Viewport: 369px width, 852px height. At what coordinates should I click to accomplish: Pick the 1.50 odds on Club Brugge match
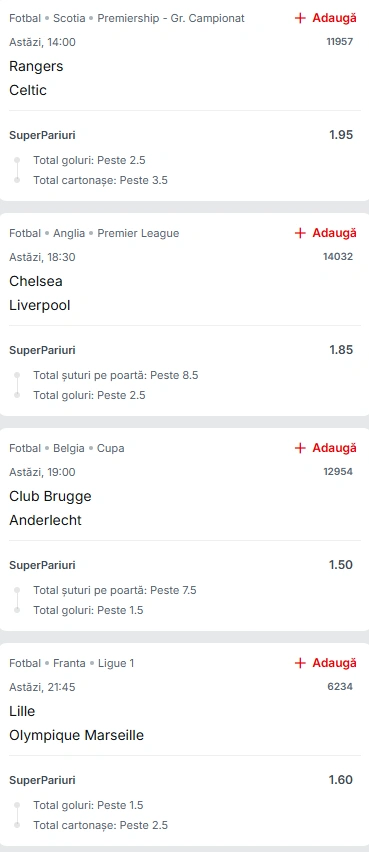point(341,565)
